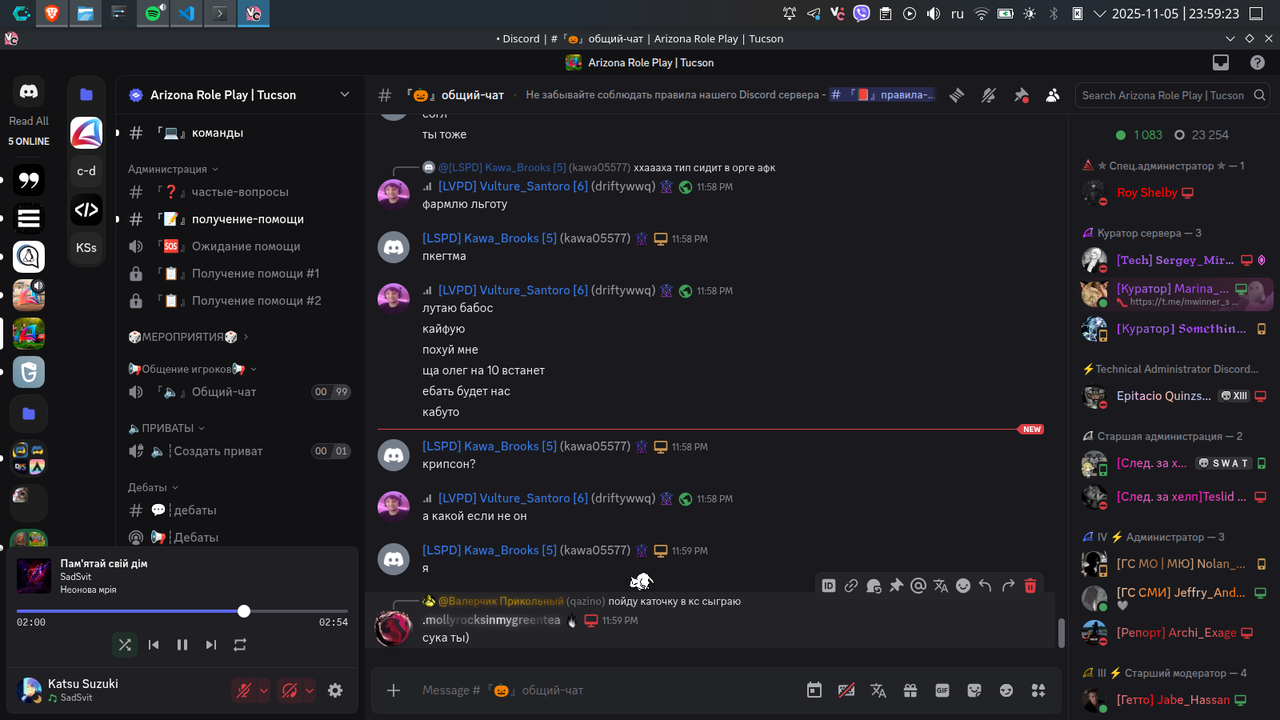Click the правила channel link in topic

coord(883,95)
